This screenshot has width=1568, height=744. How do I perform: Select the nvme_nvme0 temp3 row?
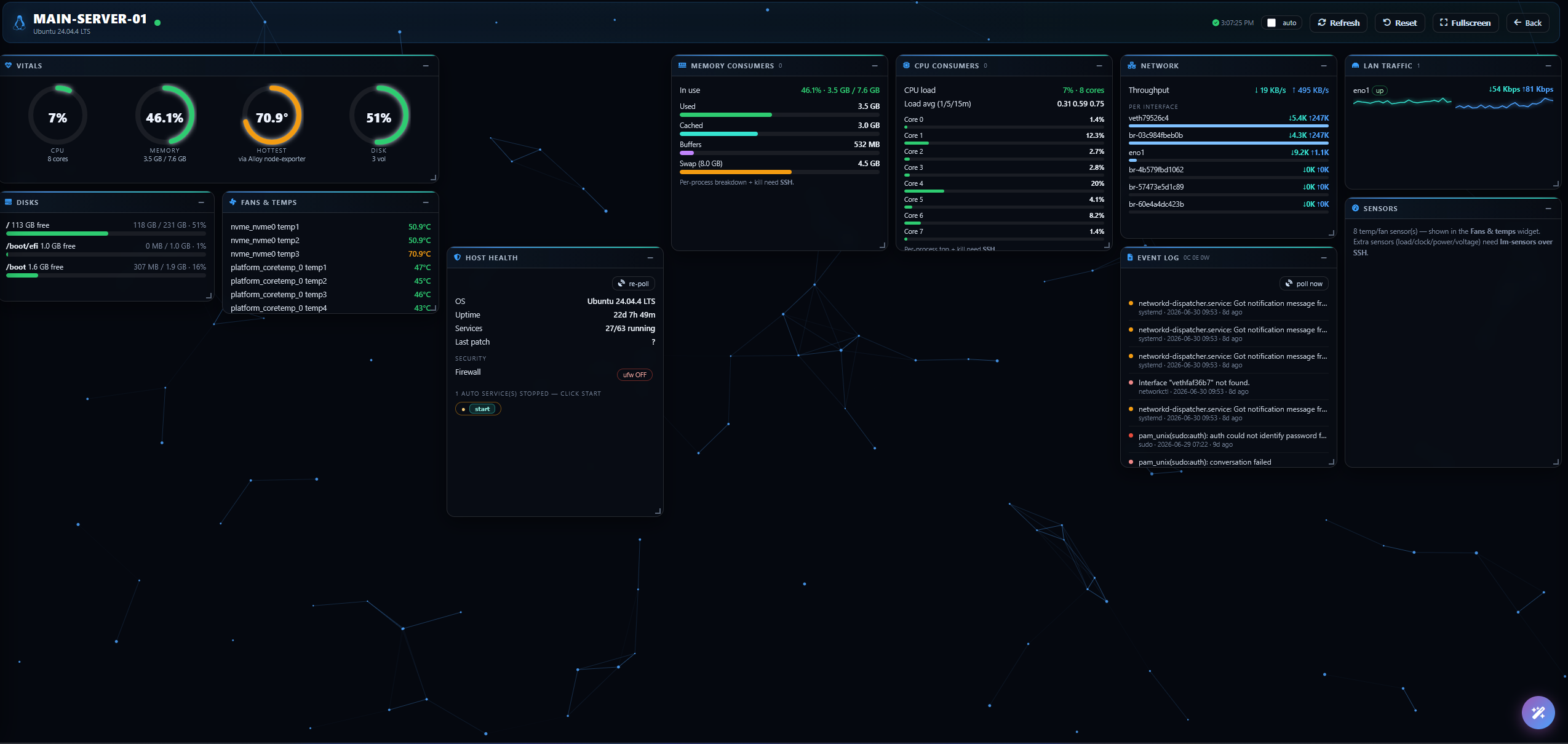330,254
